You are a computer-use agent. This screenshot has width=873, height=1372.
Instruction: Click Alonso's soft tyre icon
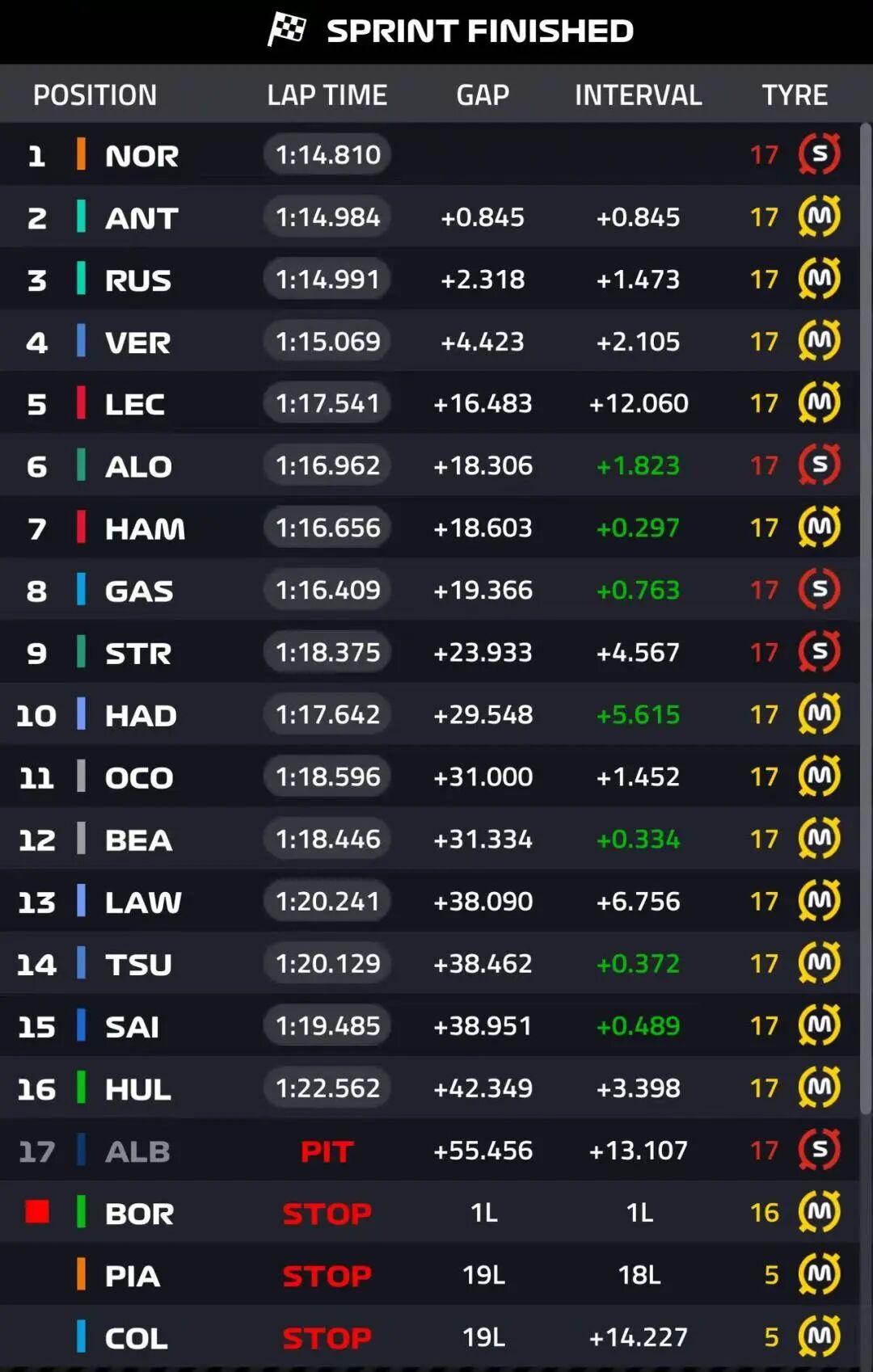click(x=819, y=465)
